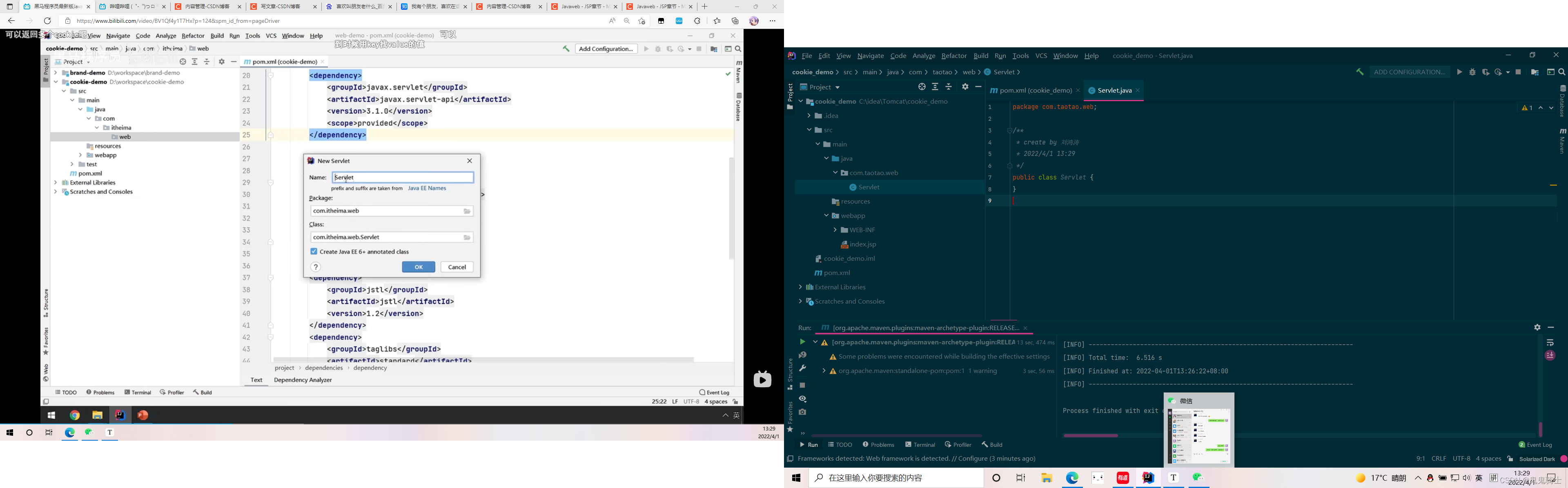Click the rerun green play icon in Run panel

(802, 342)
